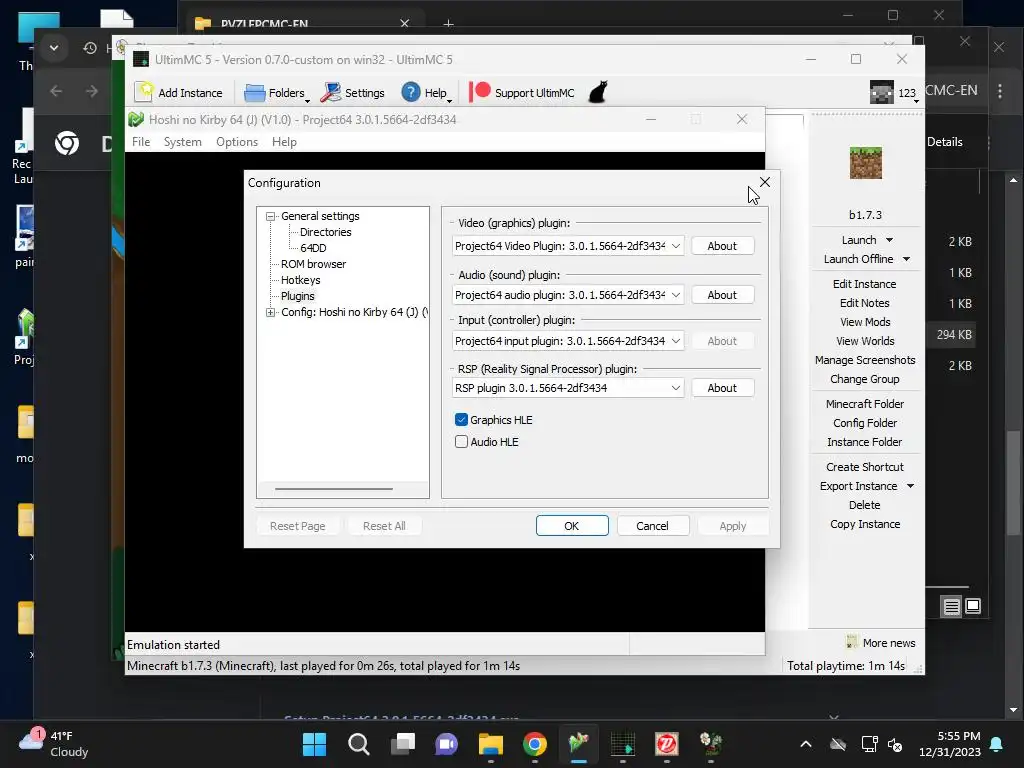
Task: Open the Teams chat taskbar icon
Action: click(447, 744)
